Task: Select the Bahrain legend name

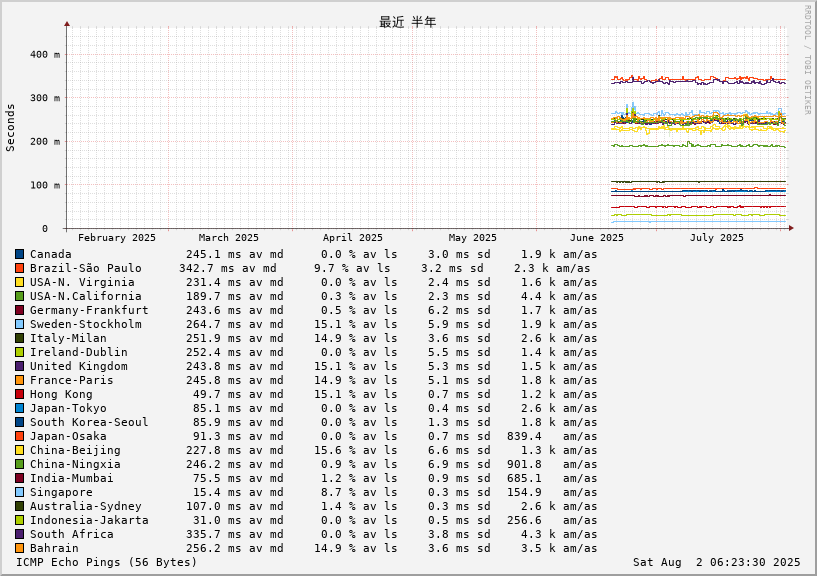Action: [54, 548]
